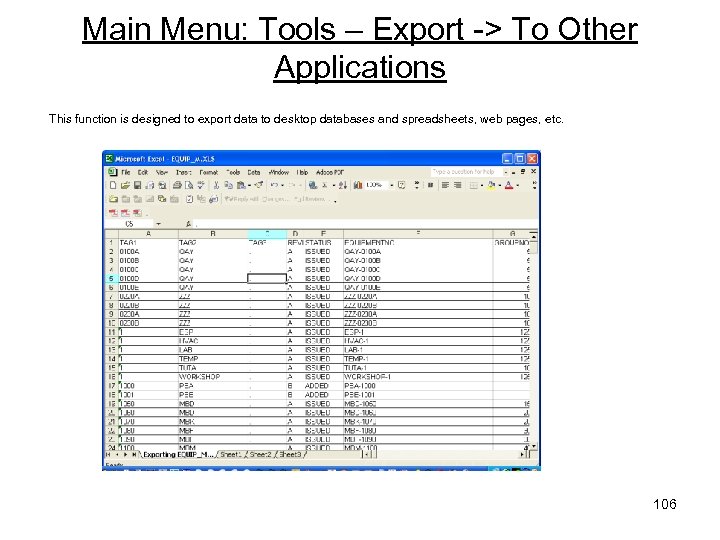Click the New workbook icon in toolbar

[113, 185]
